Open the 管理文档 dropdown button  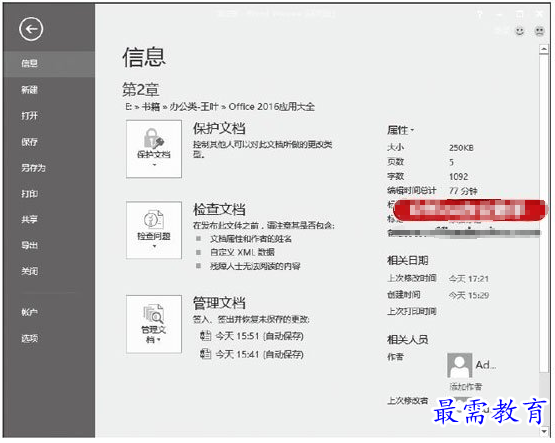coord(154,324)
